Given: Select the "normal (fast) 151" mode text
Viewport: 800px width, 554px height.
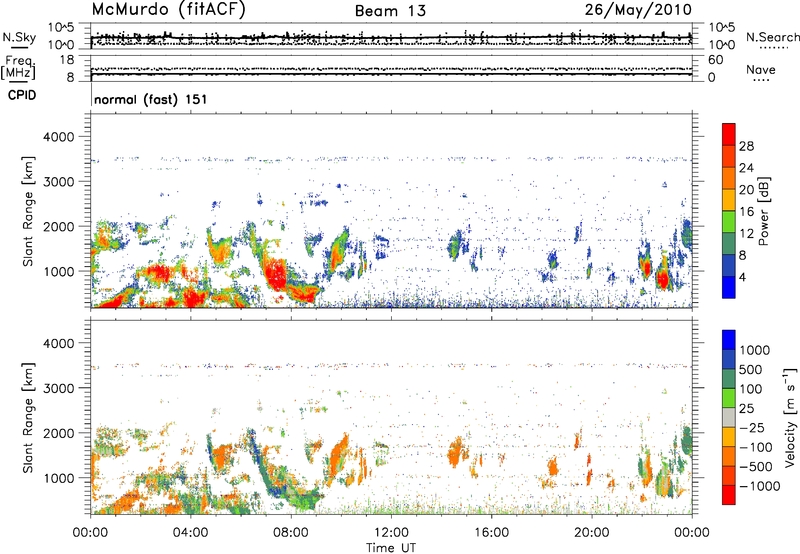Looking at the screenshot, I should 151,99.
